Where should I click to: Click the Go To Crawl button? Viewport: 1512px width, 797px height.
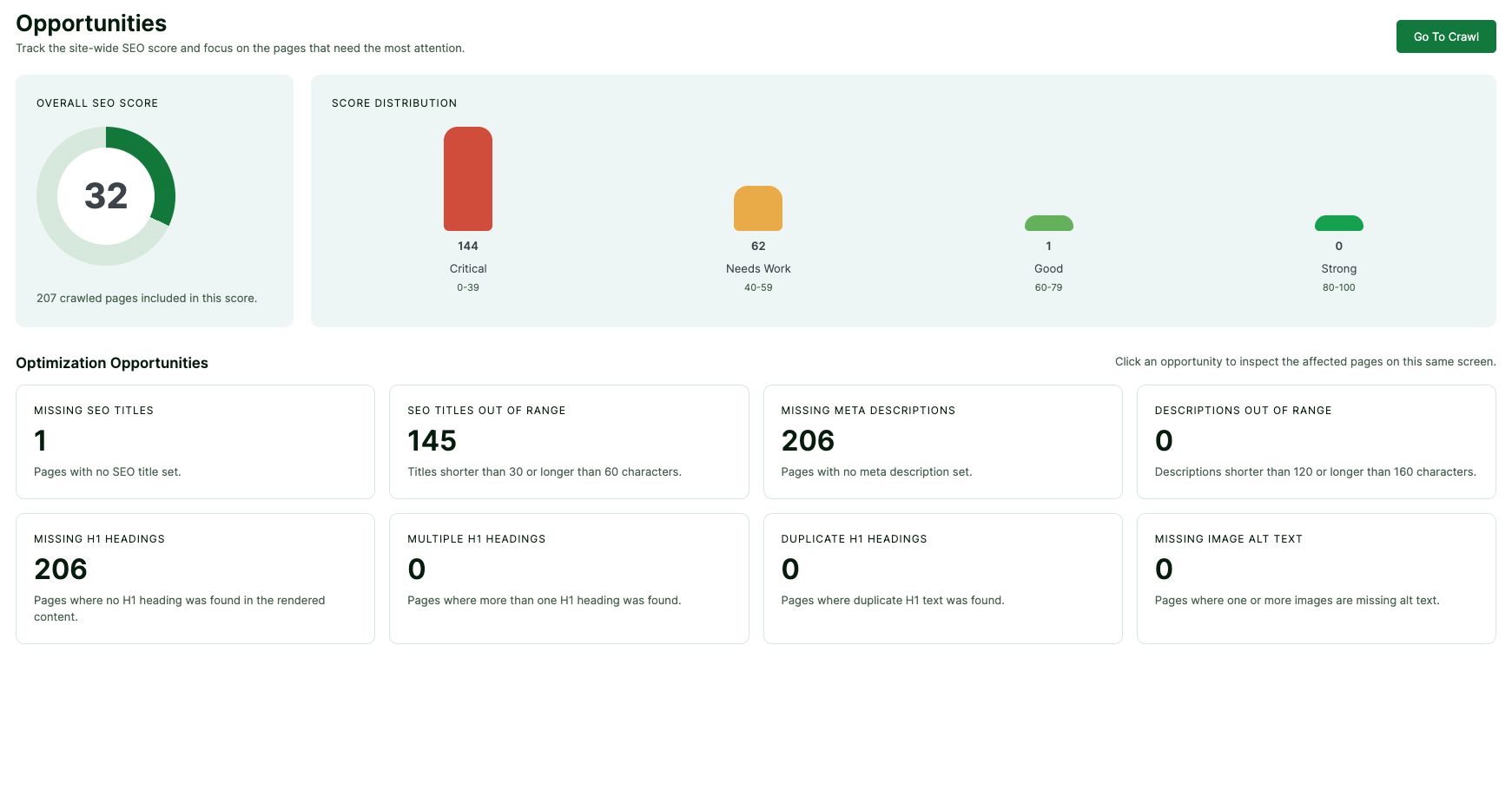point(1445,36)
